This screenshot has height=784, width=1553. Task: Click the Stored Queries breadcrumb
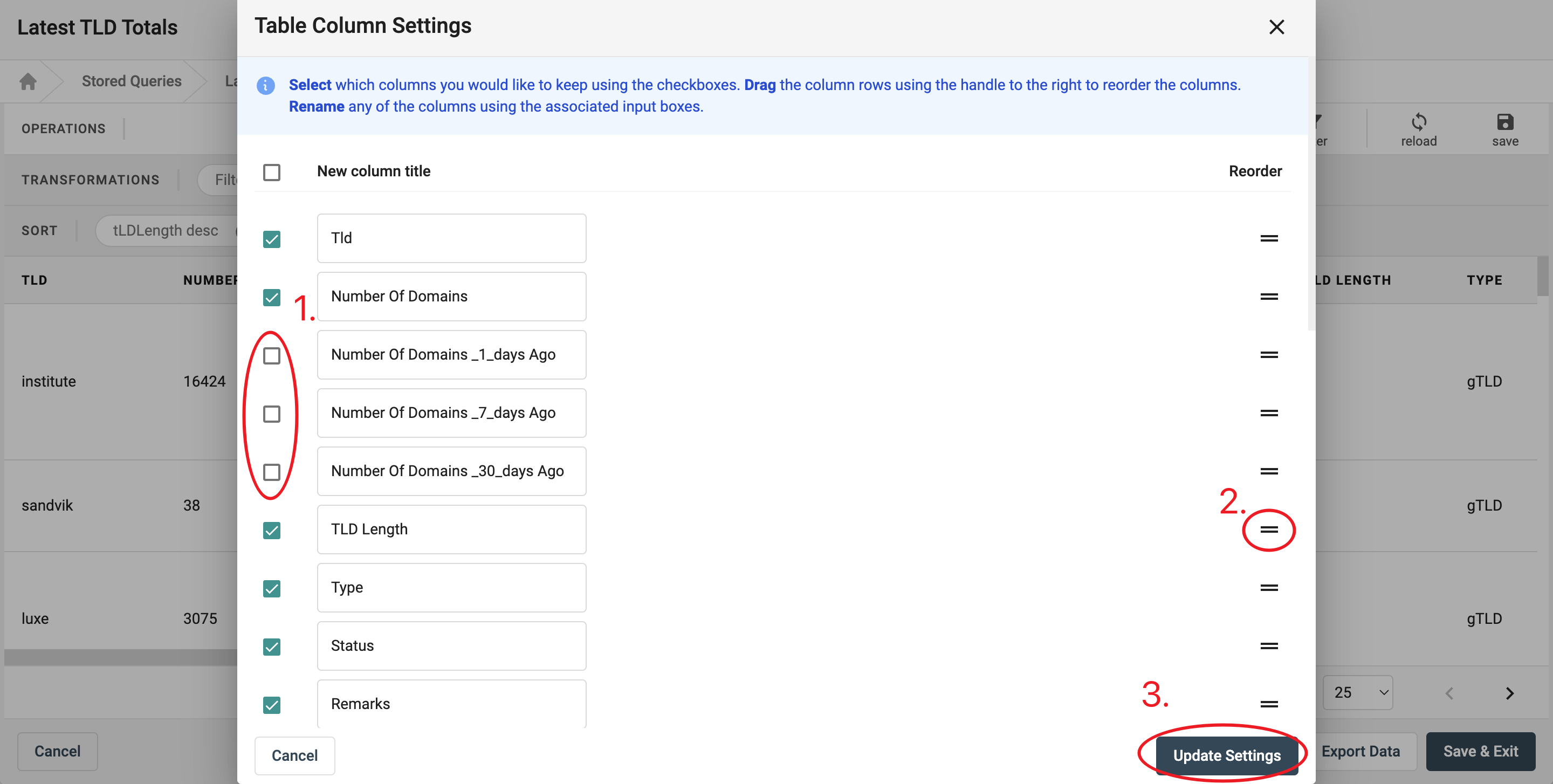click(132, 81)
